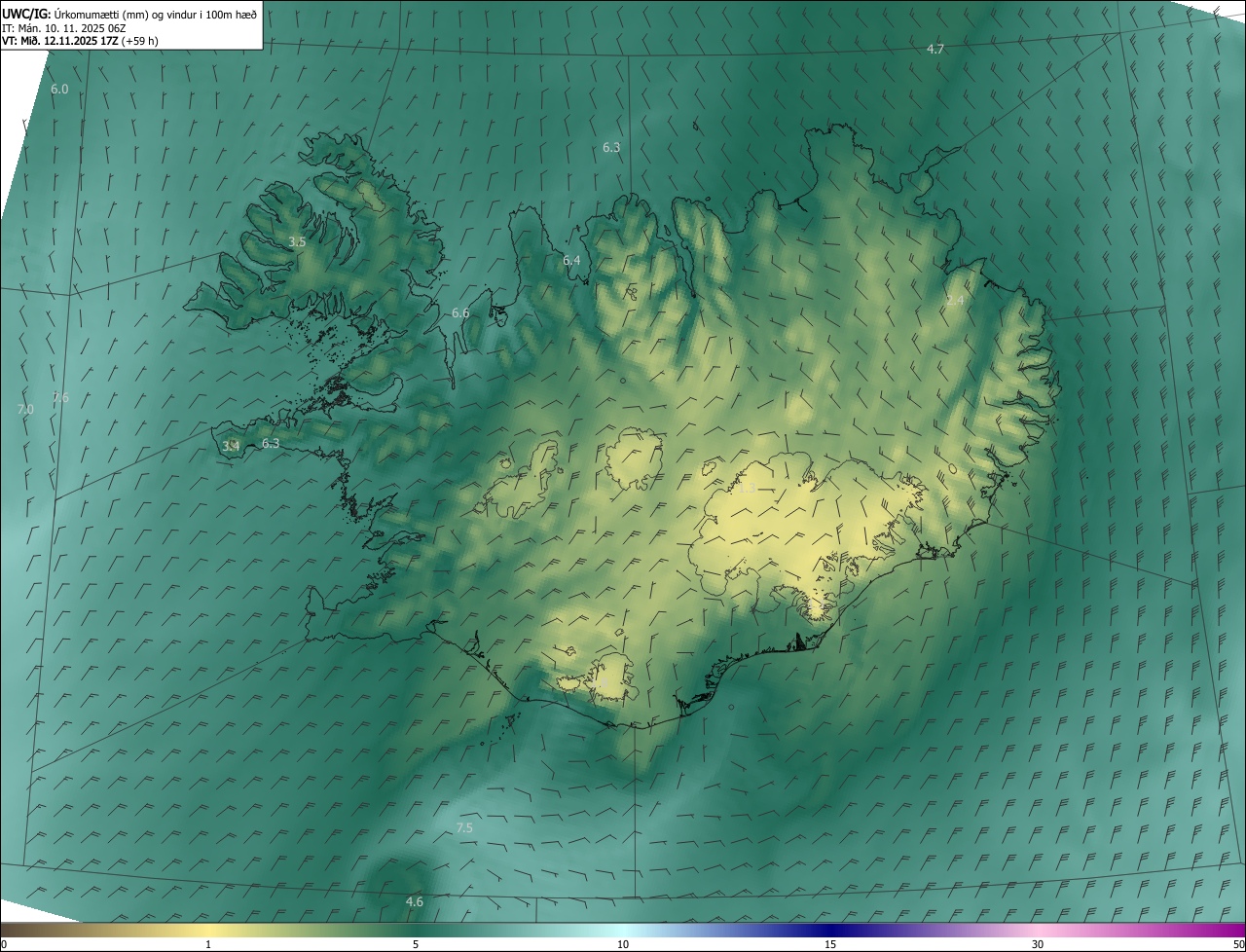Click the valid time "VT: Mið. 12.11.2025 17Z"
Screen dimensions: 1246x952
pos(62,41)
